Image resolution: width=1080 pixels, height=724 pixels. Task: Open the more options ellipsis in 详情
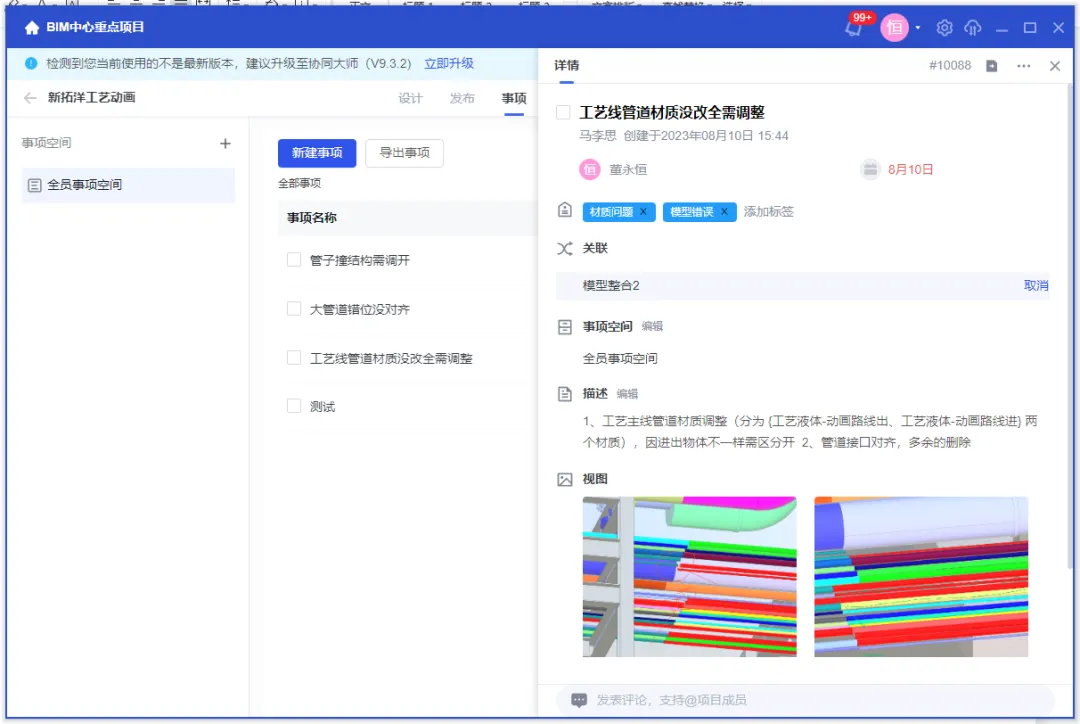pos(1023,66)
